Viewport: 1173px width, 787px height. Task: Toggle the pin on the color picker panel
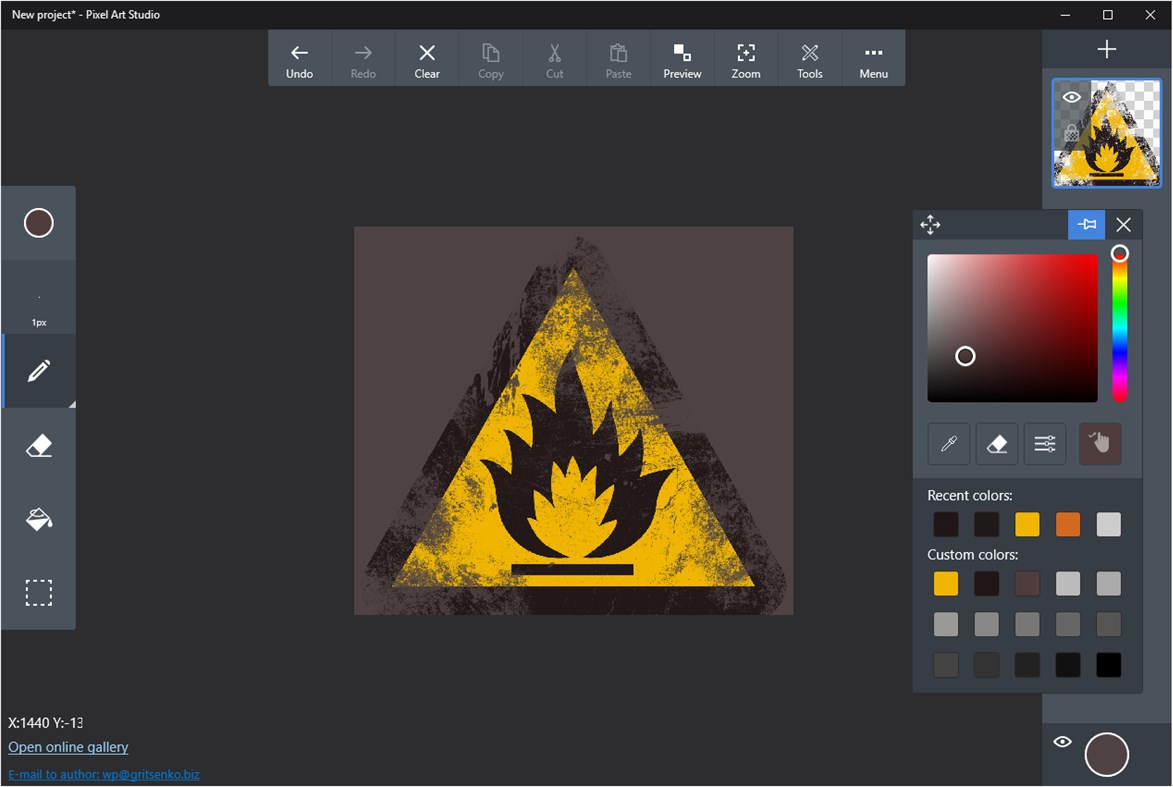pos(1086,224)
